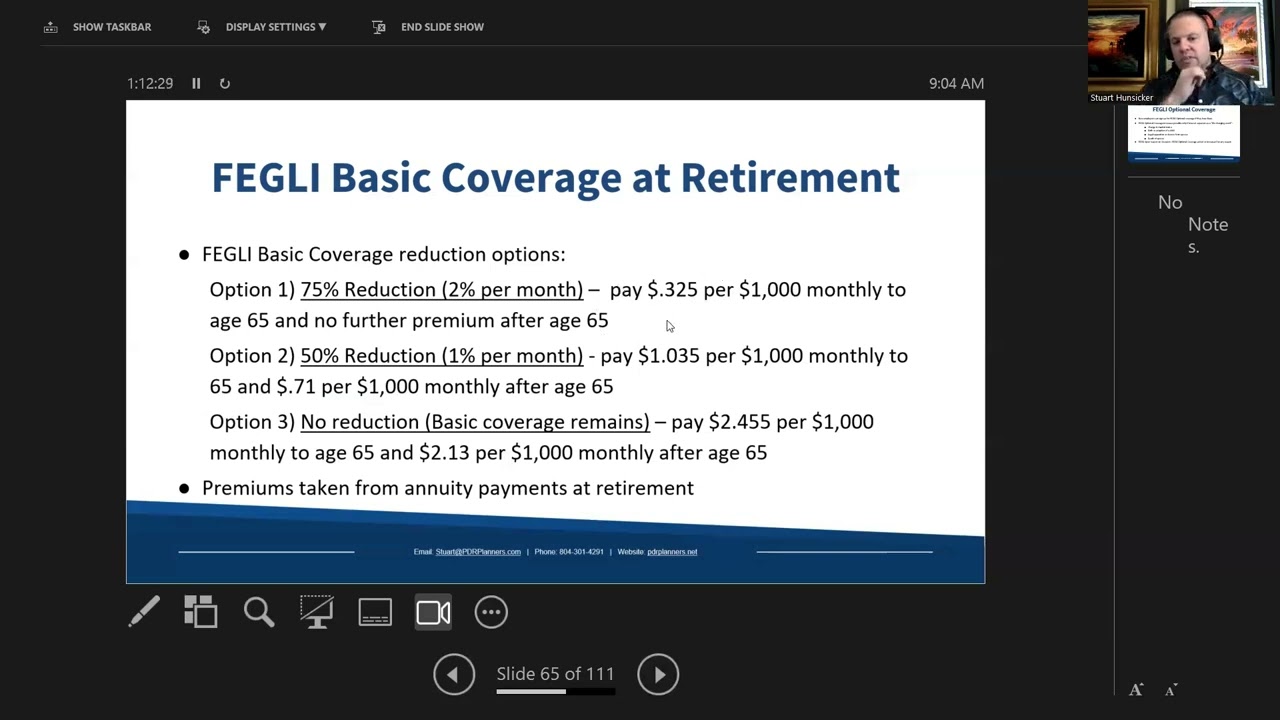Click the Show Taskbar label

112,27
